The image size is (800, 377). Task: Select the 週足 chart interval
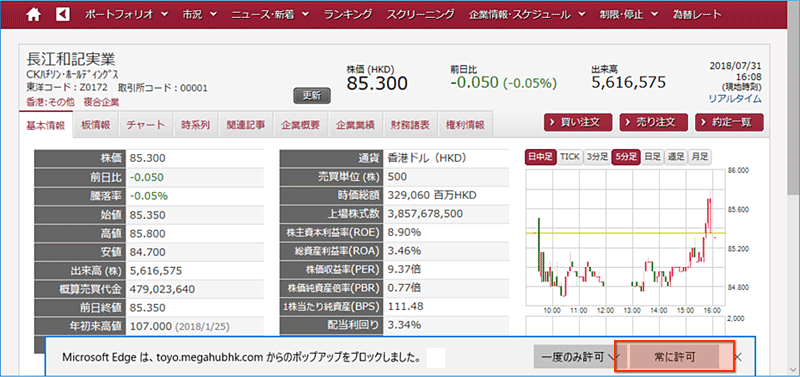point(676,157)
